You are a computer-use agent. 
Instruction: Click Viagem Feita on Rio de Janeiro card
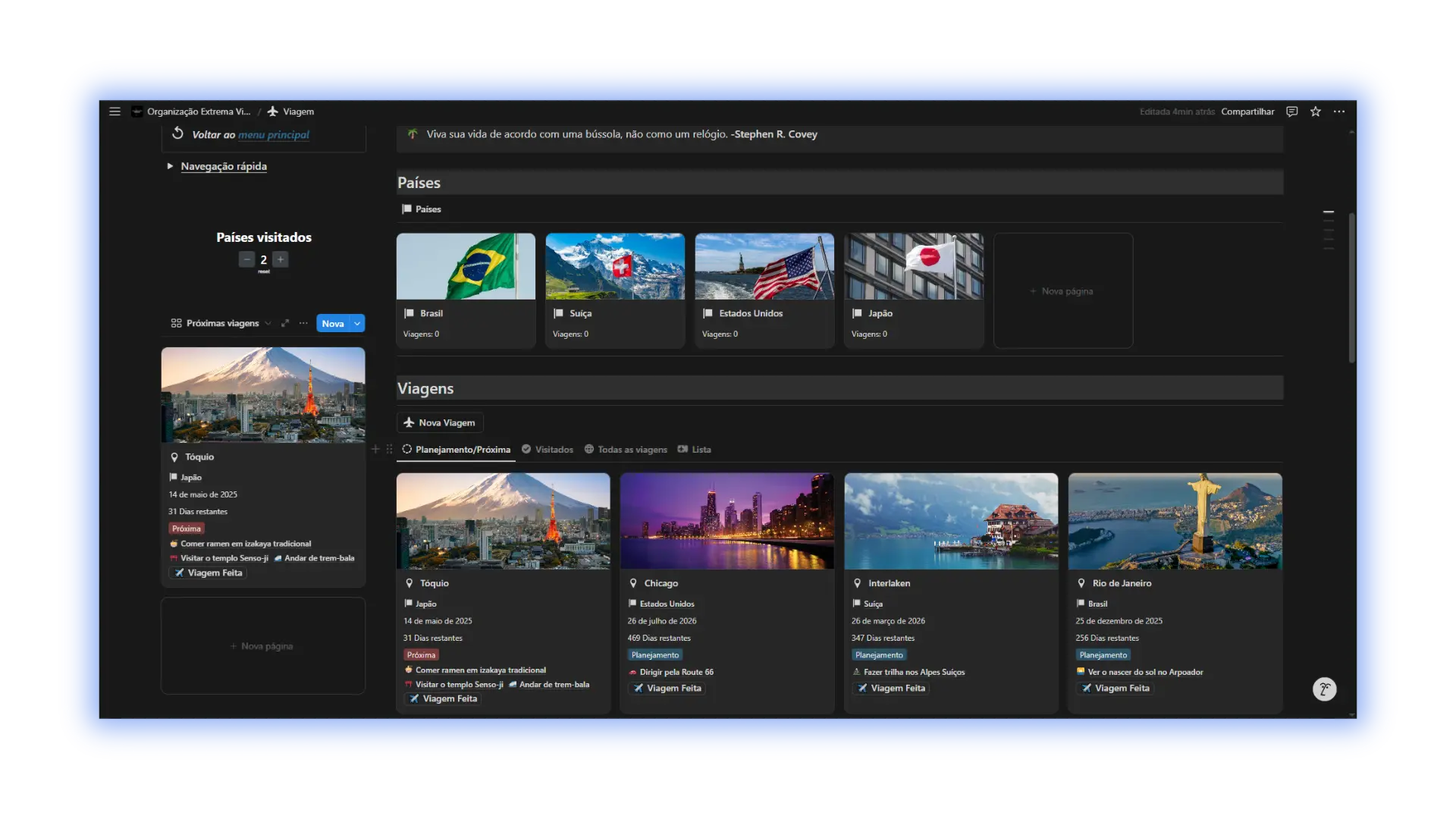(1115, 689)
